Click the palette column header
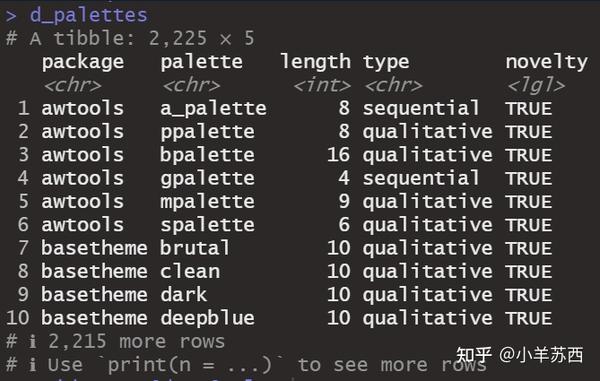The image size is (600, 381). pos(201,62)
